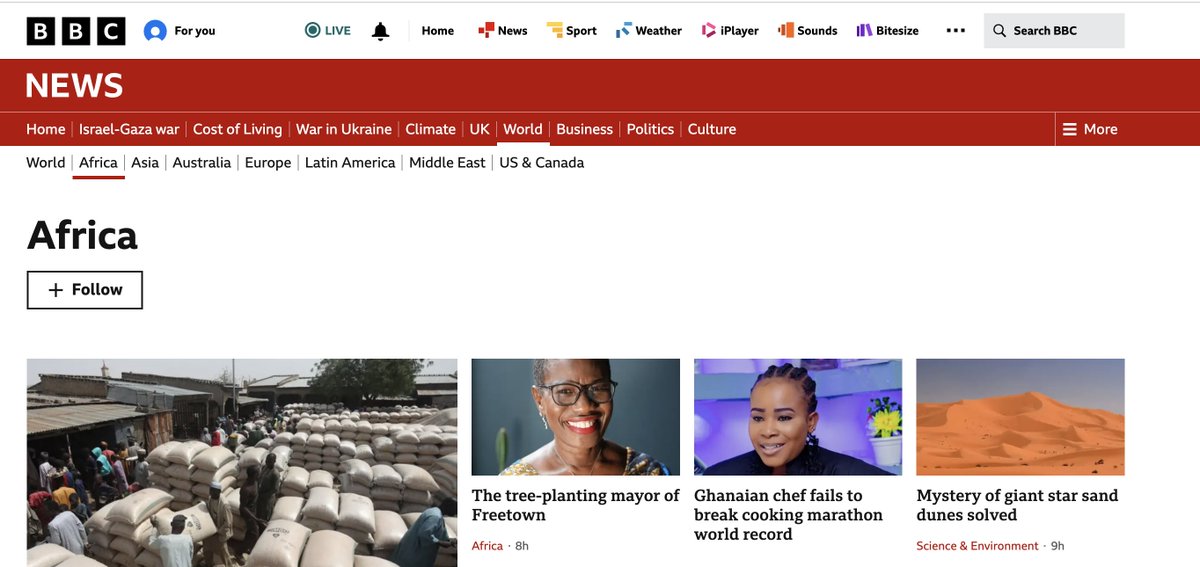Click the Bitesize icon in top bar
The height and width of the screenshot is (567, 1200).
(x=864, y=31)
